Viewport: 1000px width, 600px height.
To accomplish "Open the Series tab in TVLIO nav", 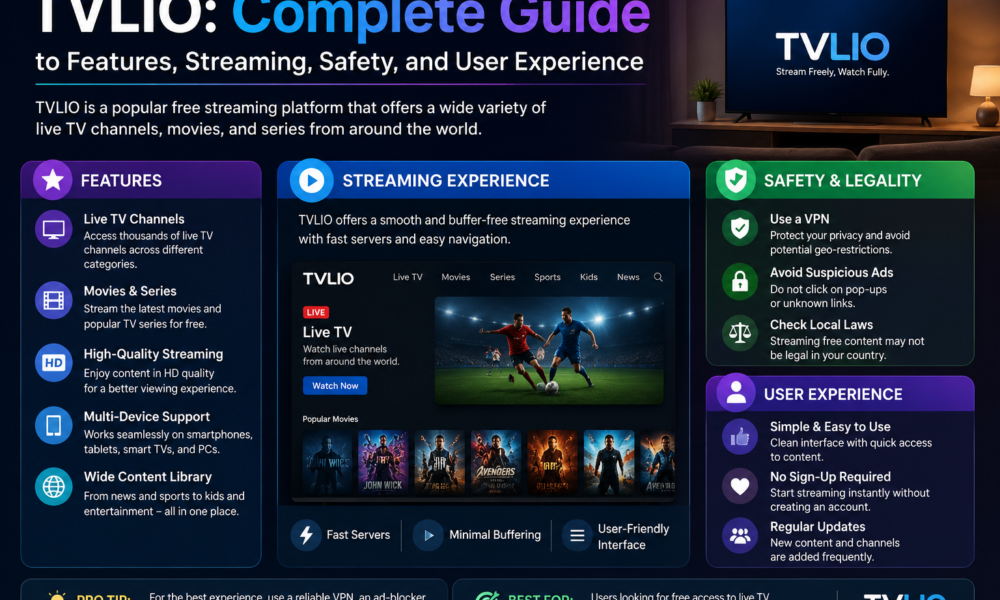I will click(x=502, y=277).
